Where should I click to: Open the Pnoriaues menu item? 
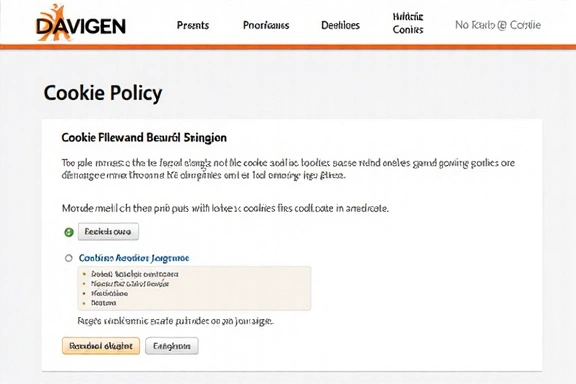coord(266,25)
